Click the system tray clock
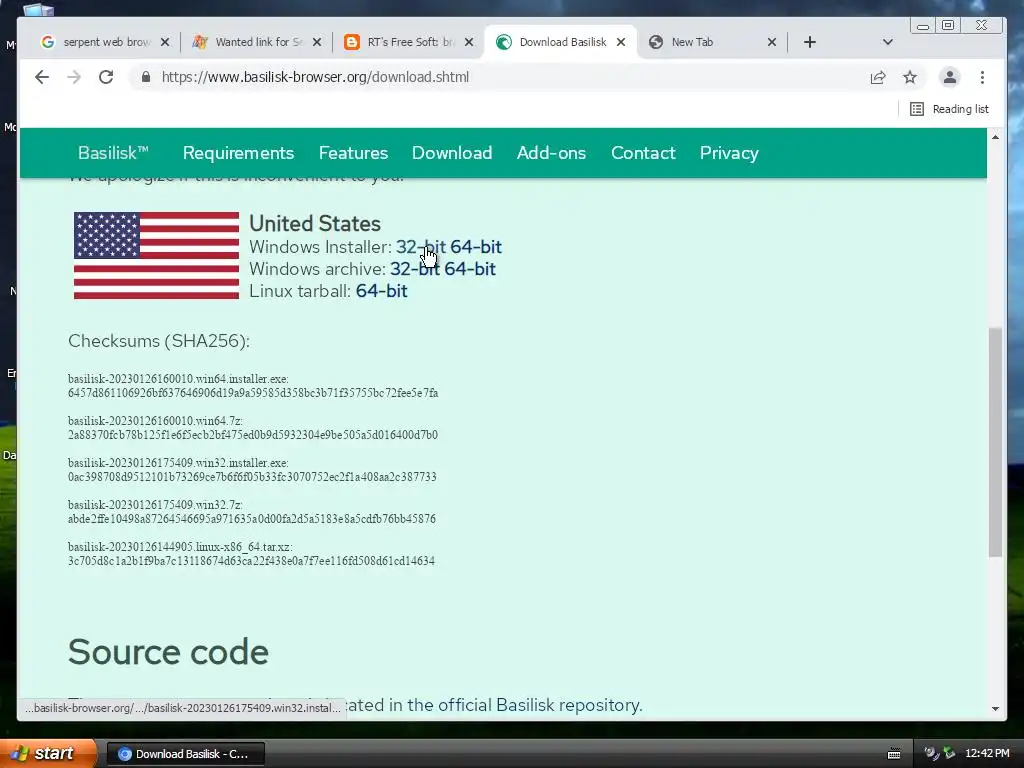1024x768 pixels. (x=987, y=754)
